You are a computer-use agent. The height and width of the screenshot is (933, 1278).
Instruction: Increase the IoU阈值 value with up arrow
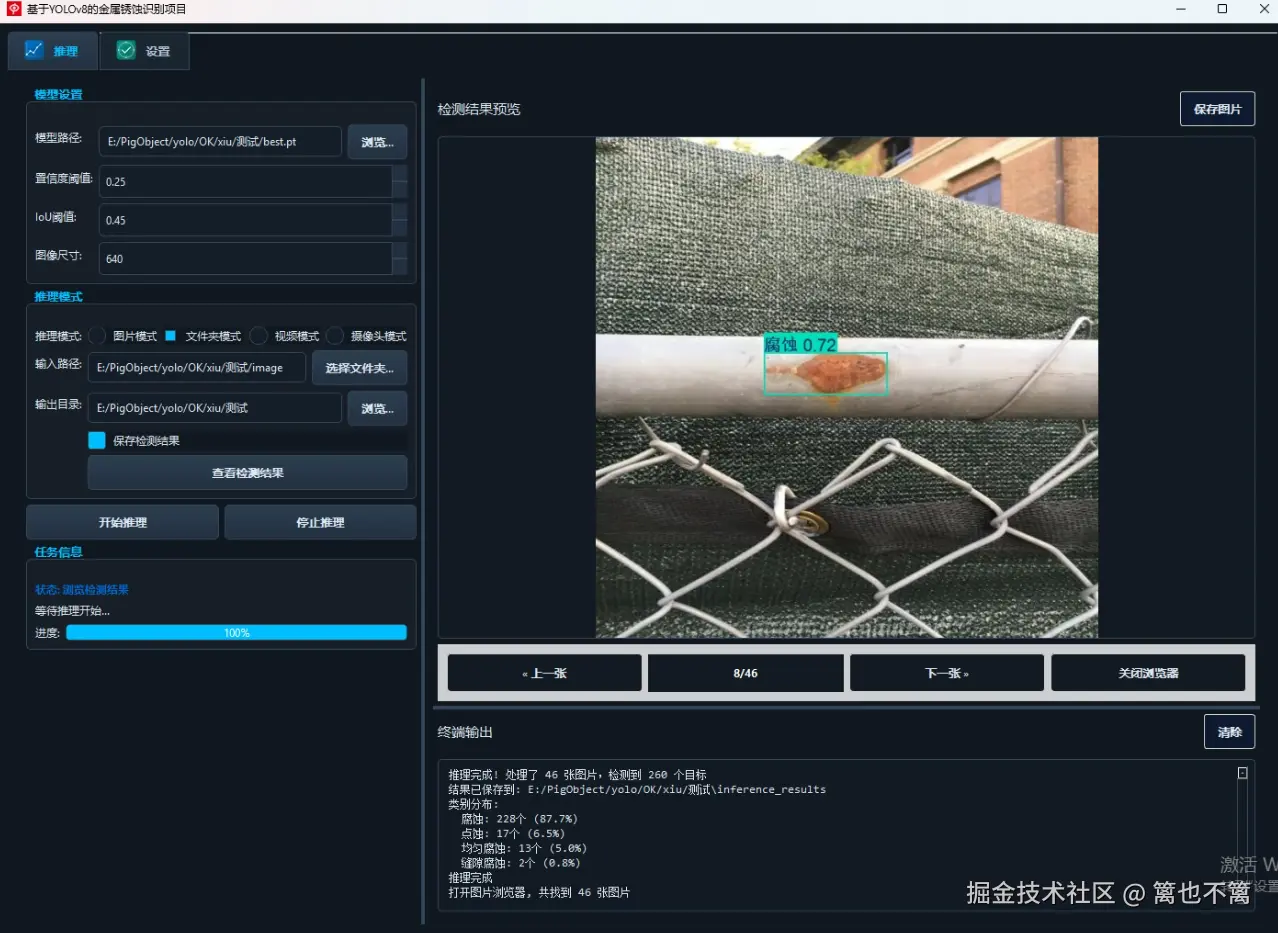click(x=400, y=211)
